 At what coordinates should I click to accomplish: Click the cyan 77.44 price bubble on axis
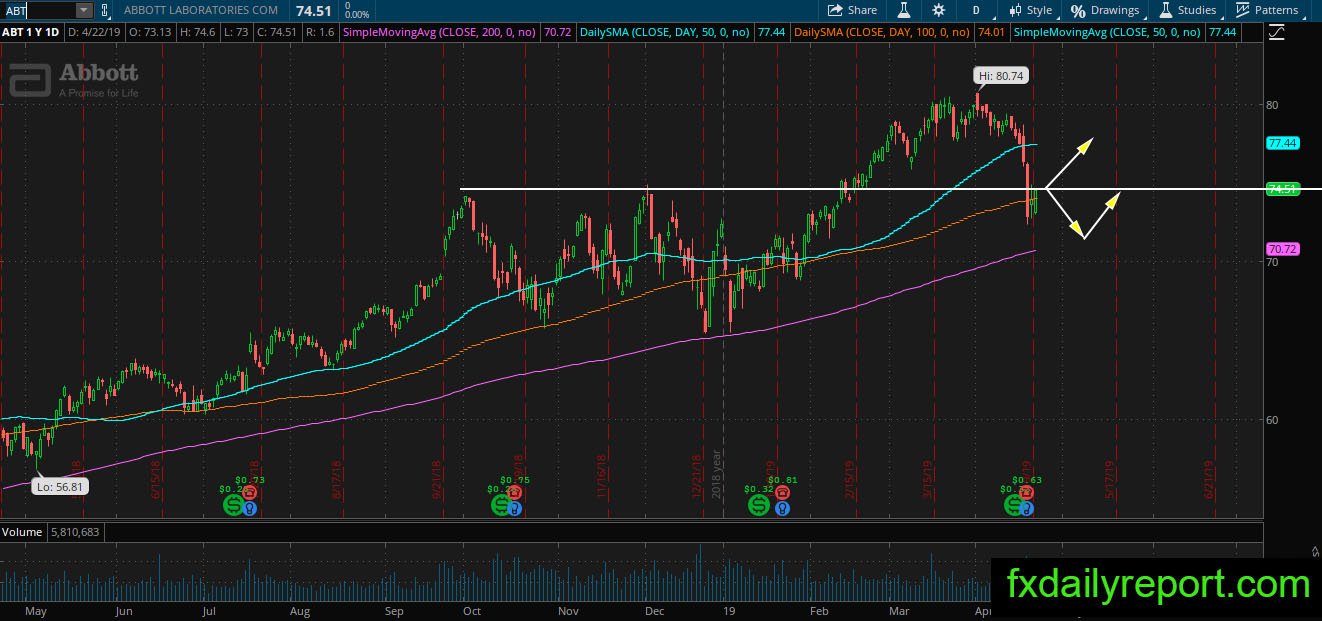[x=1281, y=143]
